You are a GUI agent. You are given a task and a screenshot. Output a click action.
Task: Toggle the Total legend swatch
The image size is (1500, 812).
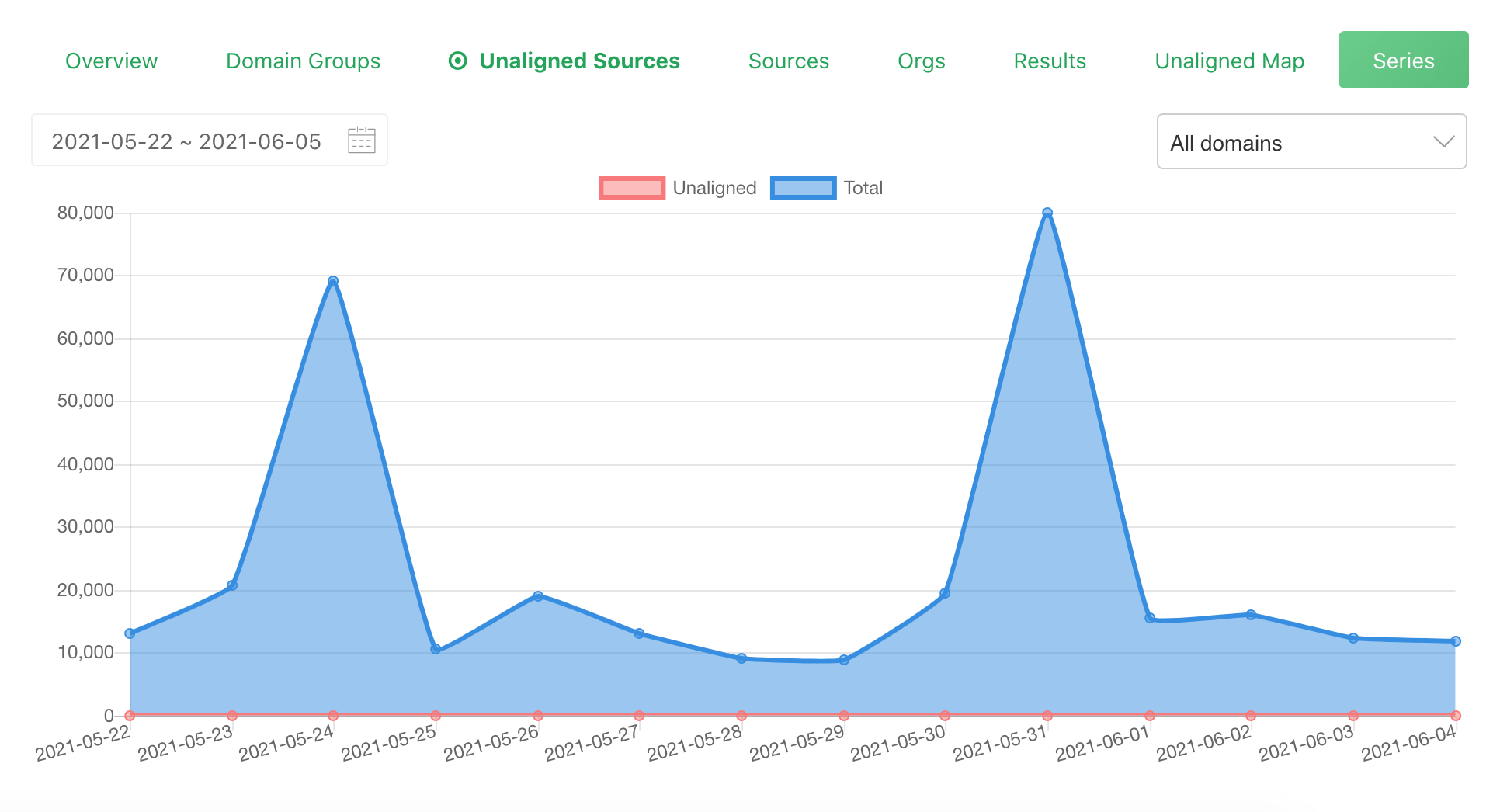[x=803, y=188]
